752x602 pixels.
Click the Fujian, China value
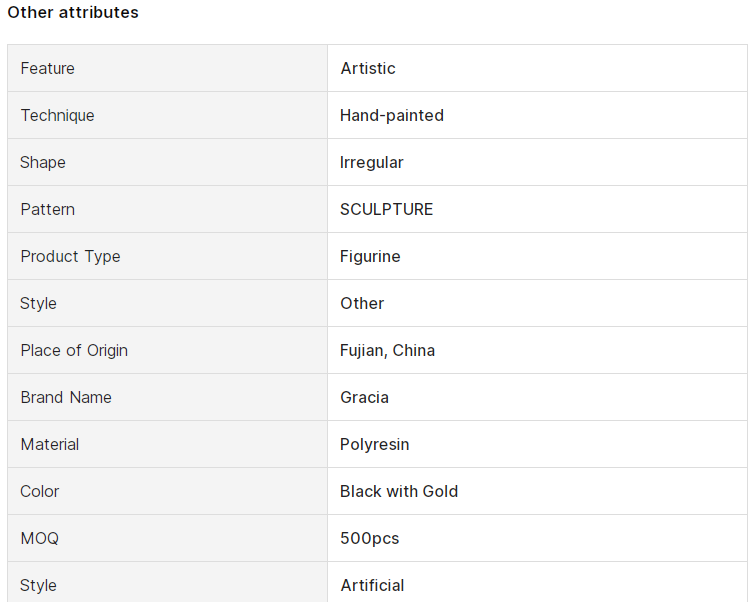pyautogui.click(x=388, y=351)
